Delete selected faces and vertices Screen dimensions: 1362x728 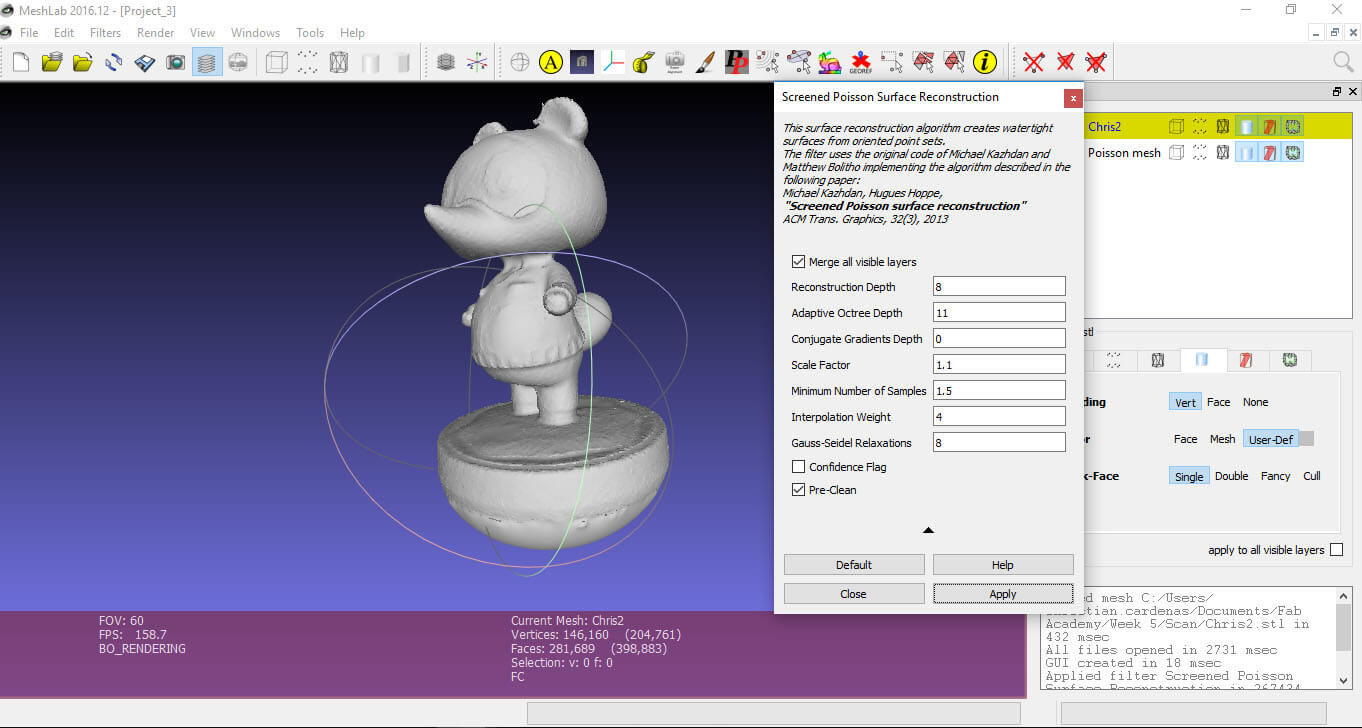(x=1096, y=62)
